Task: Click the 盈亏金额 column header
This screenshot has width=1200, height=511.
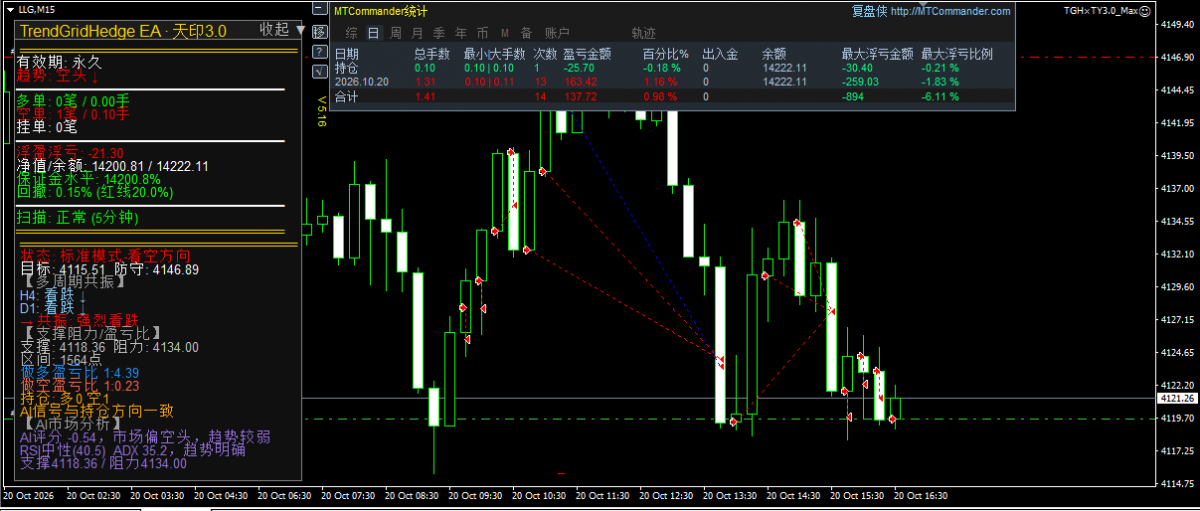Action: (x=586, y=53)
